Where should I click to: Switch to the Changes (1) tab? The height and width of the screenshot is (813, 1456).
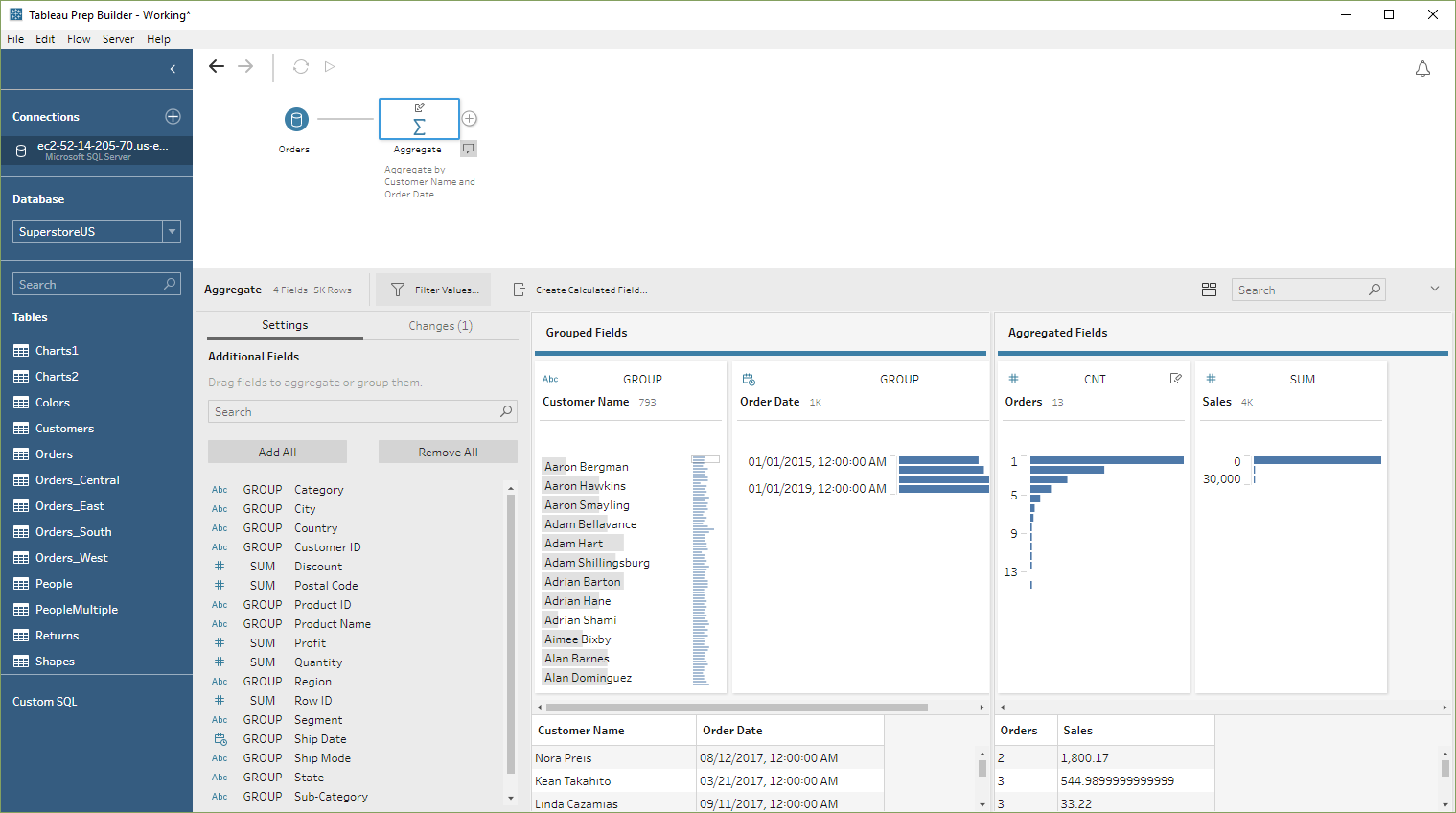pyautogui.click(x=440, y=326)
